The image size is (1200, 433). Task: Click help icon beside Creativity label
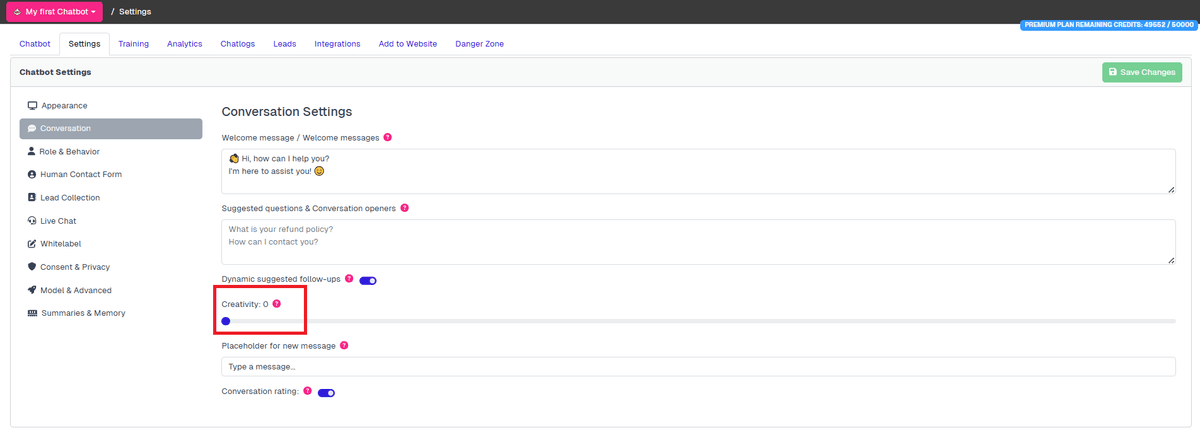coord(277,303)
